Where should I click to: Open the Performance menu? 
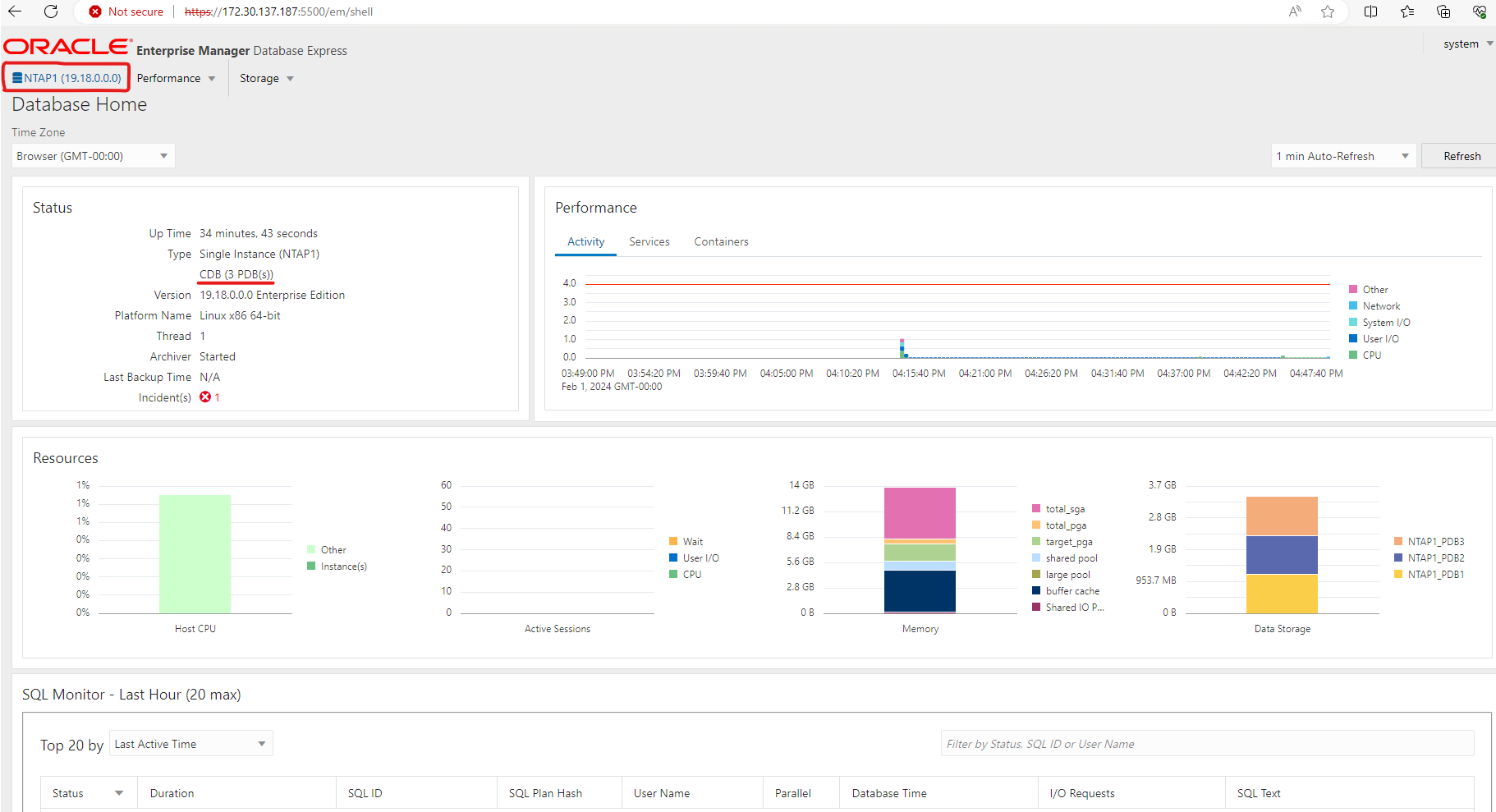coord(176,78)
